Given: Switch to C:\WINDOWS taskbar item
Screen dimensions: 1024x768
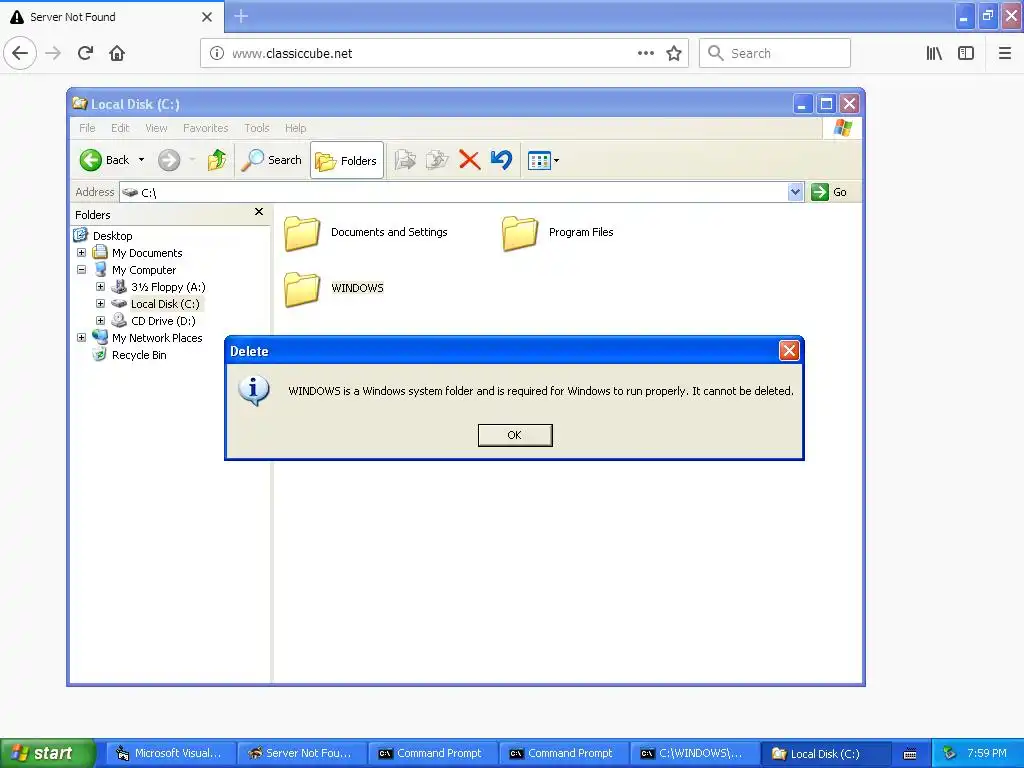Looking at the screenshot, I should pos(694,754).
